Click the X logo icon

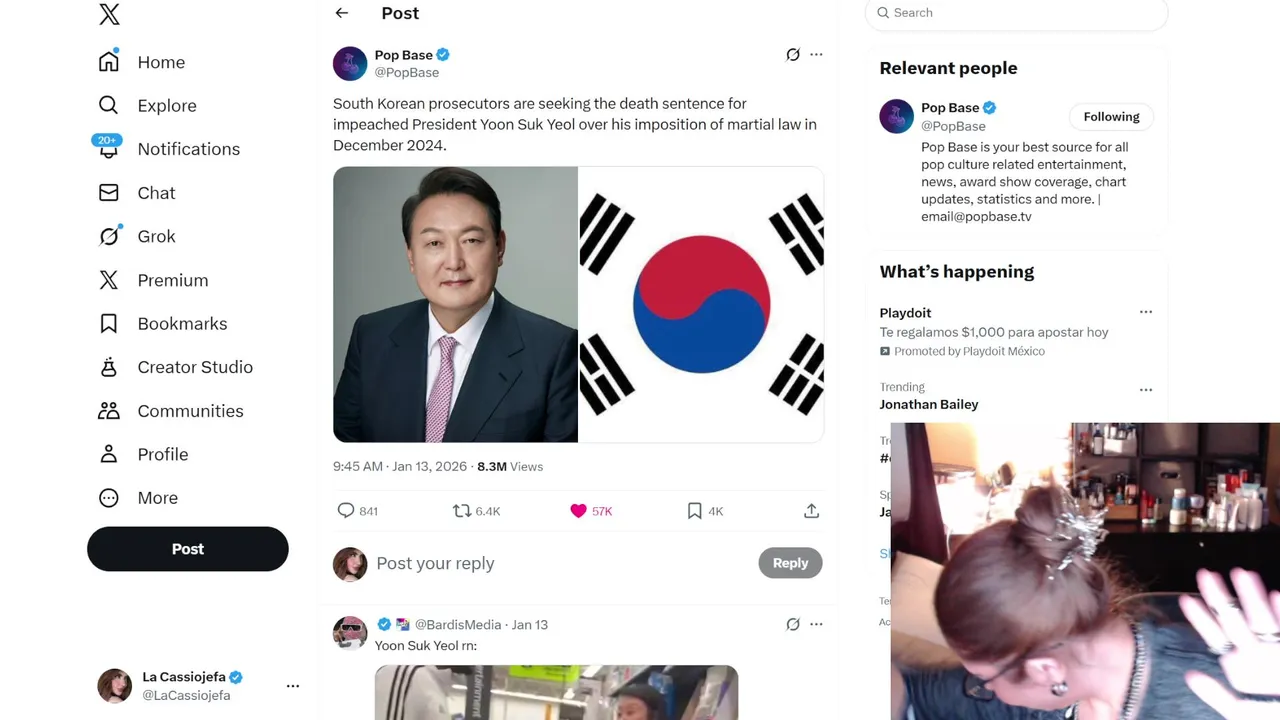[x=109, y=14]
